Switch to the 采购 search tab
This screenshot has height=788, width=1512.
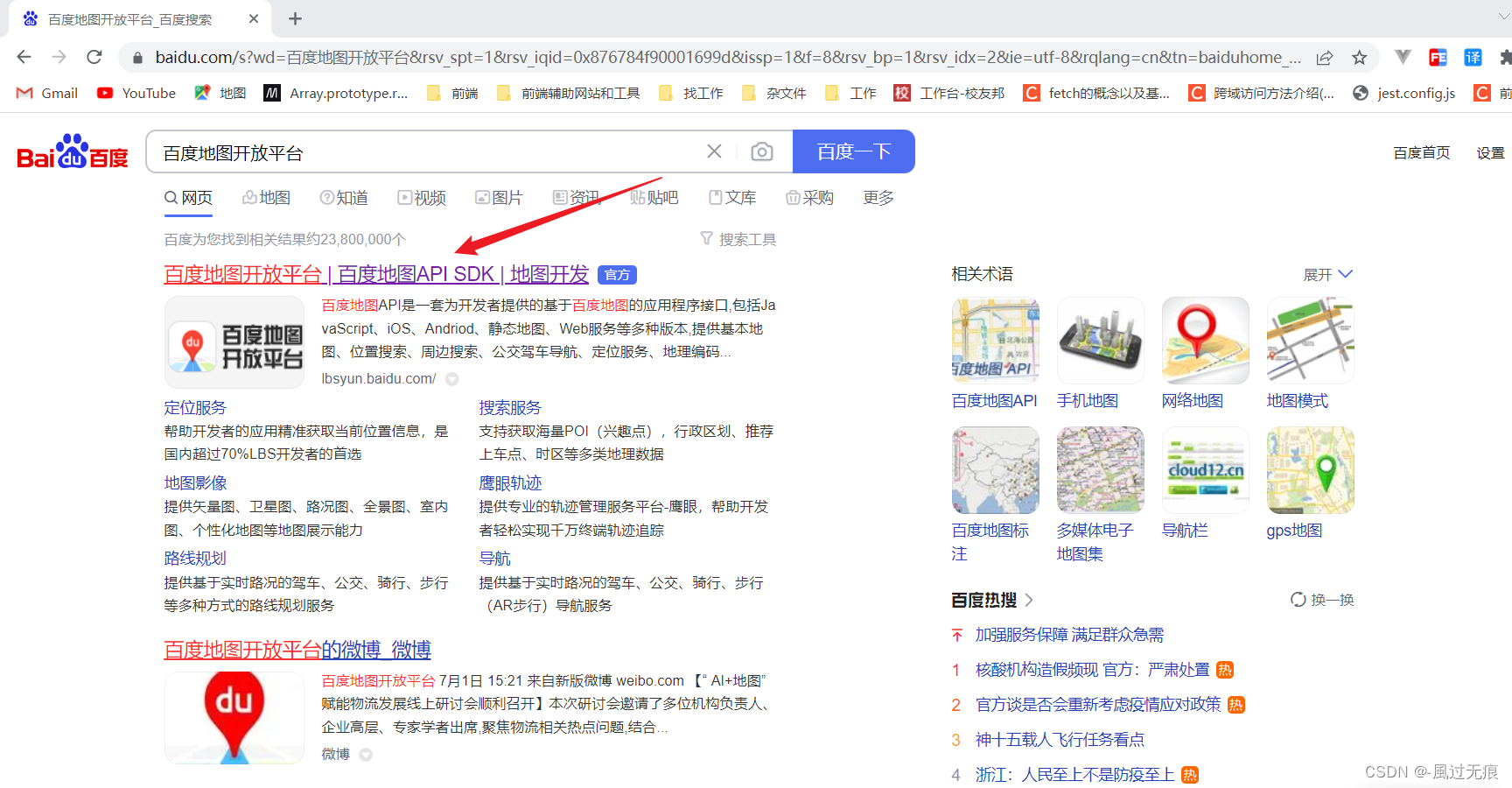809,198
